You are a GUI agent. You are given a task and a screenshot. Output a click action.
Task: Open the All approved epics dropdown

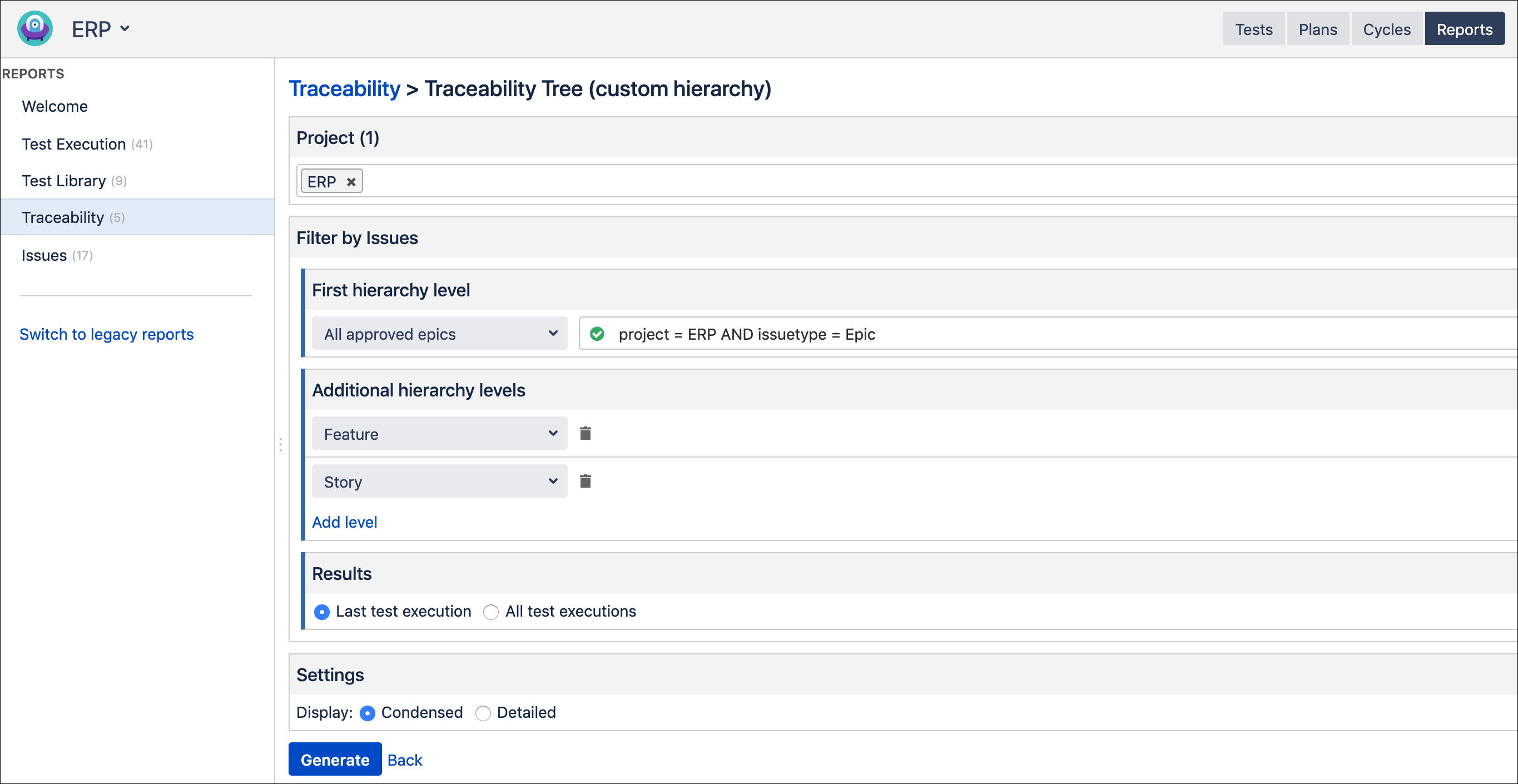pyautogui.click(x=439, y=333)
